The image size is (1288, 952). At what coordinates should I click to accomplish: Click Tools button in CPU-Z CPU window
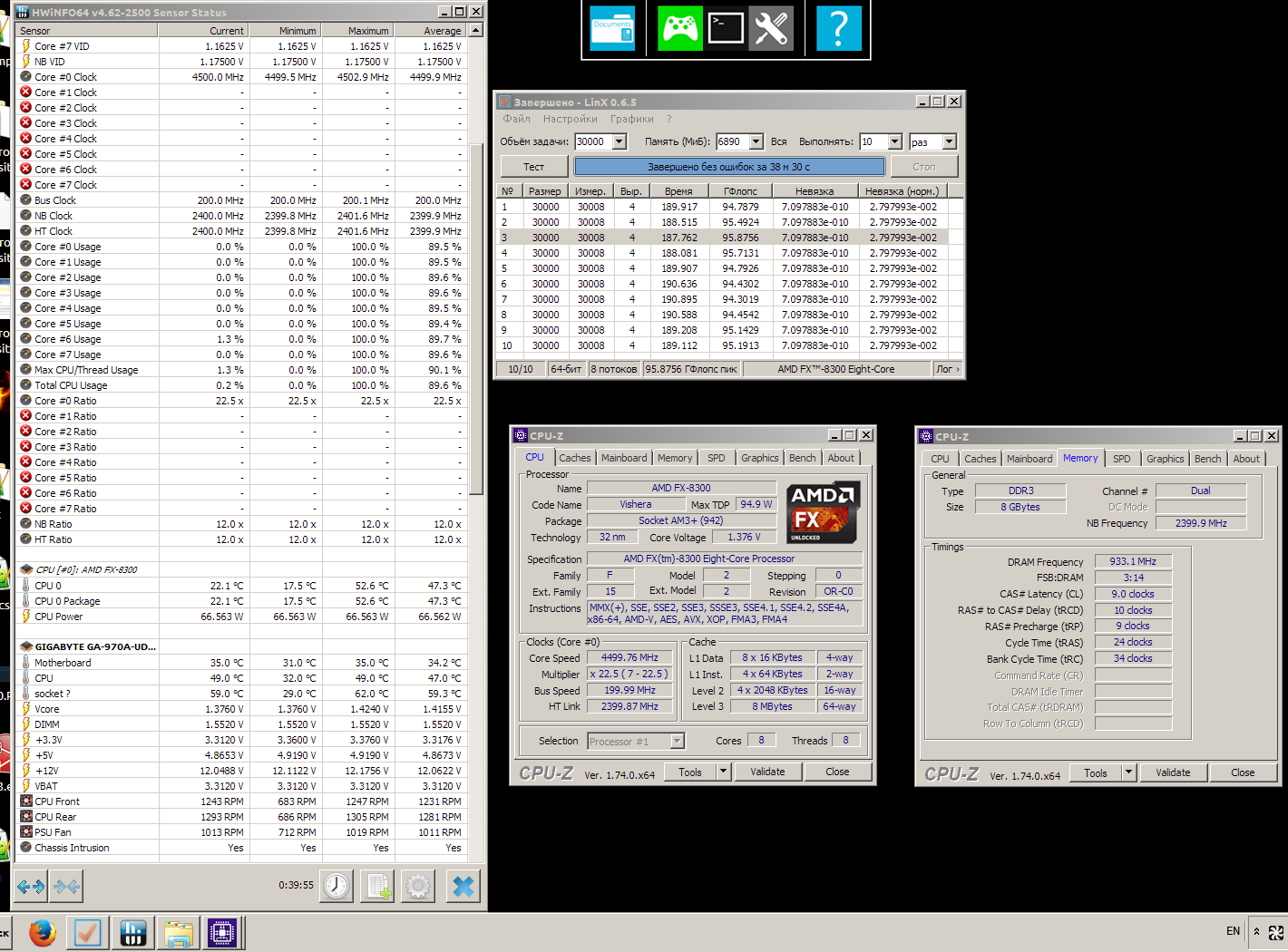click(x=690, y=772)
